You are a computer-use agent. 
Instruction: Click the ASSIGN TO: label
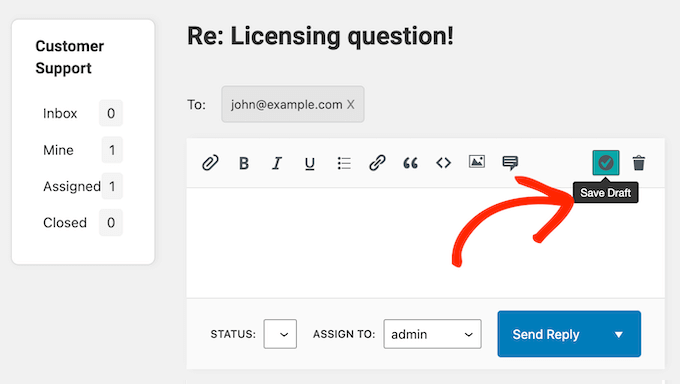point(344,334)
